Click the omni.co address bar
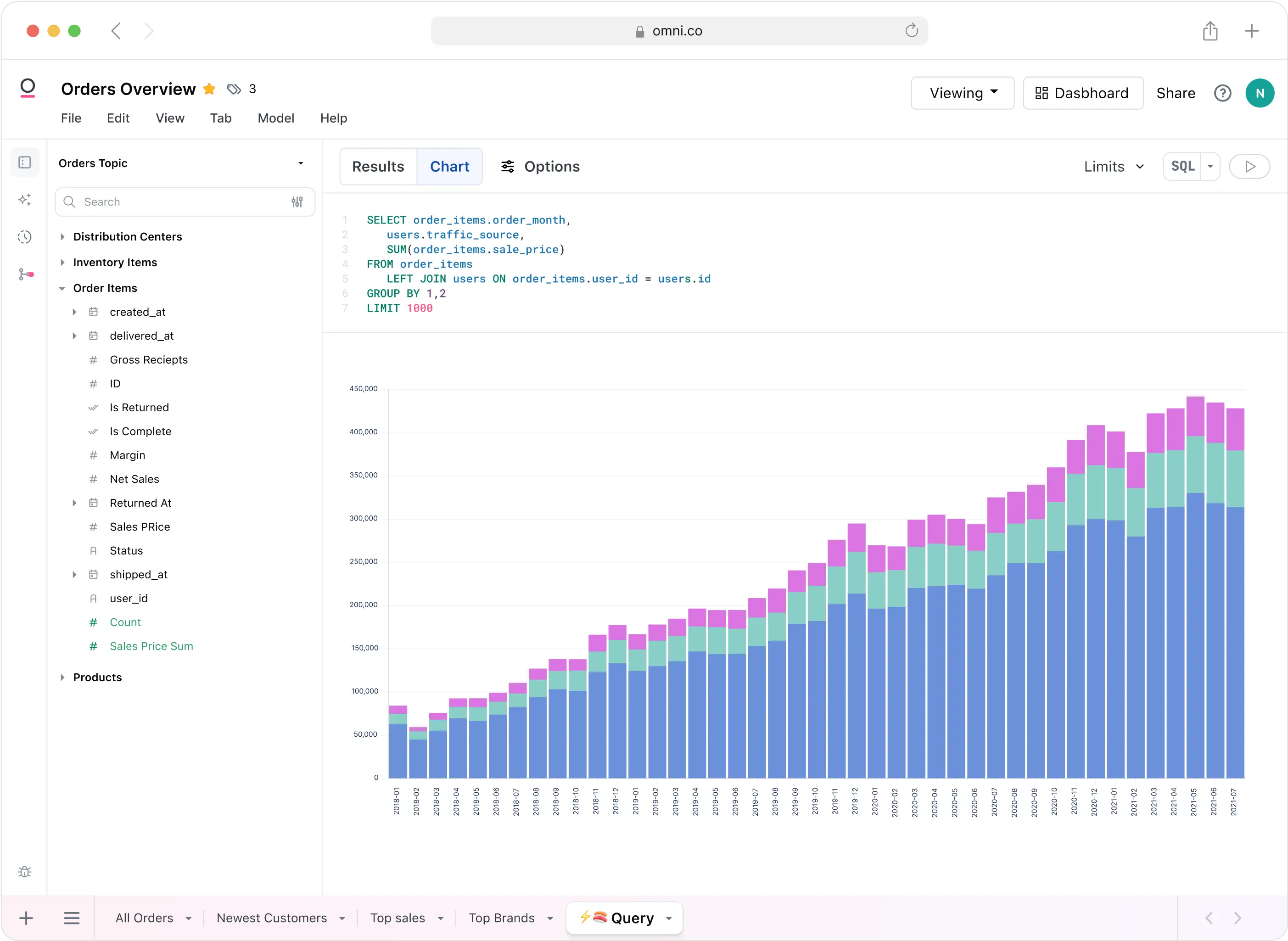The width and height of the screenshot is (1288, 941). tap(678, 31)
